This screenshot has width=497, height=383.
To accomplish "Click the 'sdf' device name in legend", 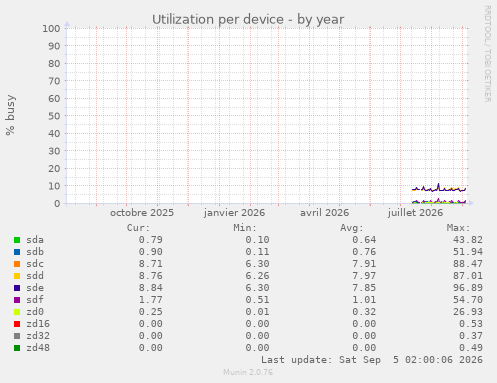I will [35, 300].
